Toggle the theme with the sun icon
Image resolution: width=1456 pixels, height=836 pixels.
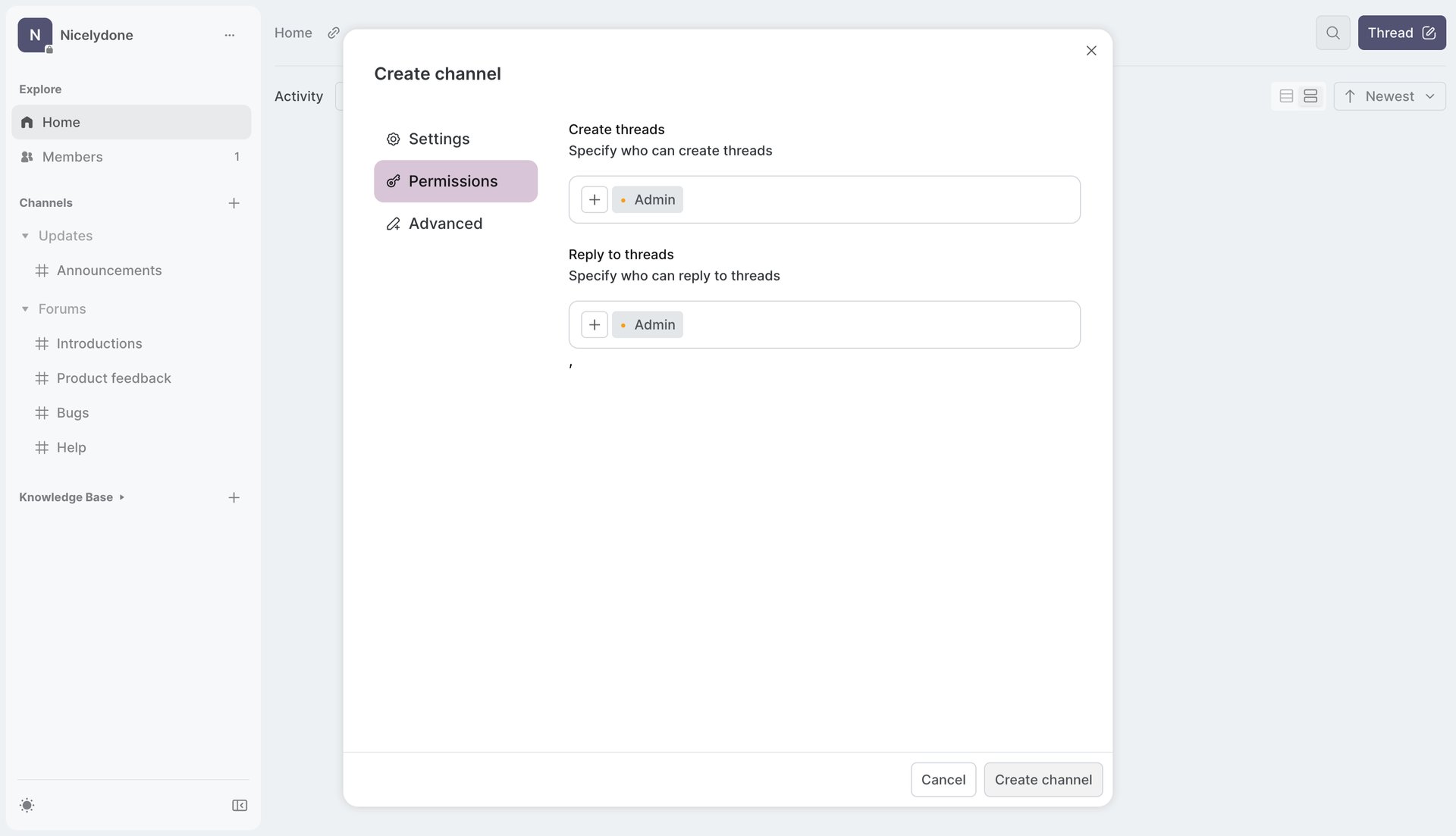[x=27, y=805]
